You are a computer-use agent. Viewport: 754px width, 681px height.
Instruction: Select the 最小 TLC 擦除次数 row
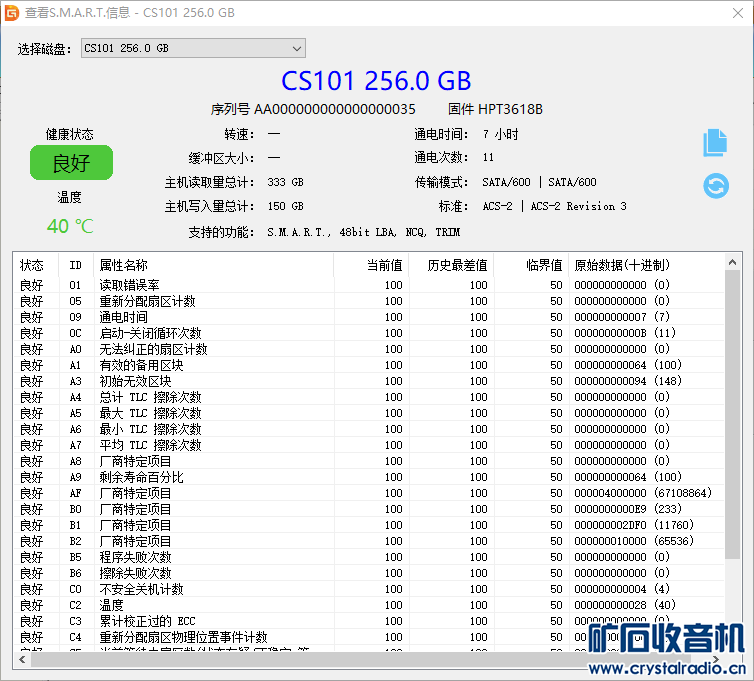[x=368, y=429]
